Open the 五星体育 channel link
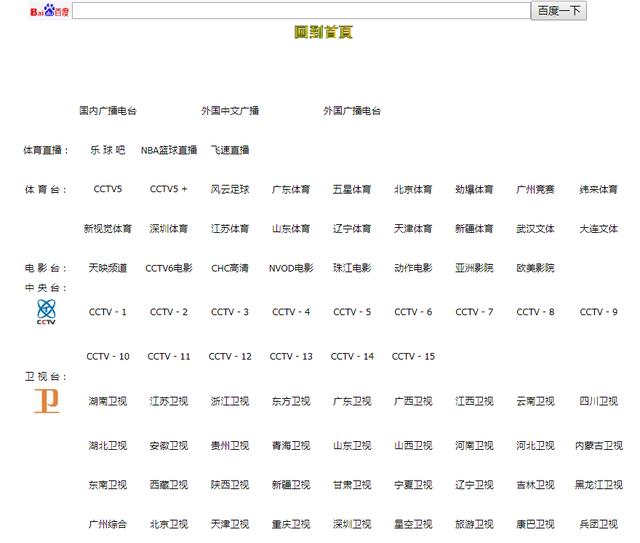Viewport: 640px width, 543px height. (352, 189)
